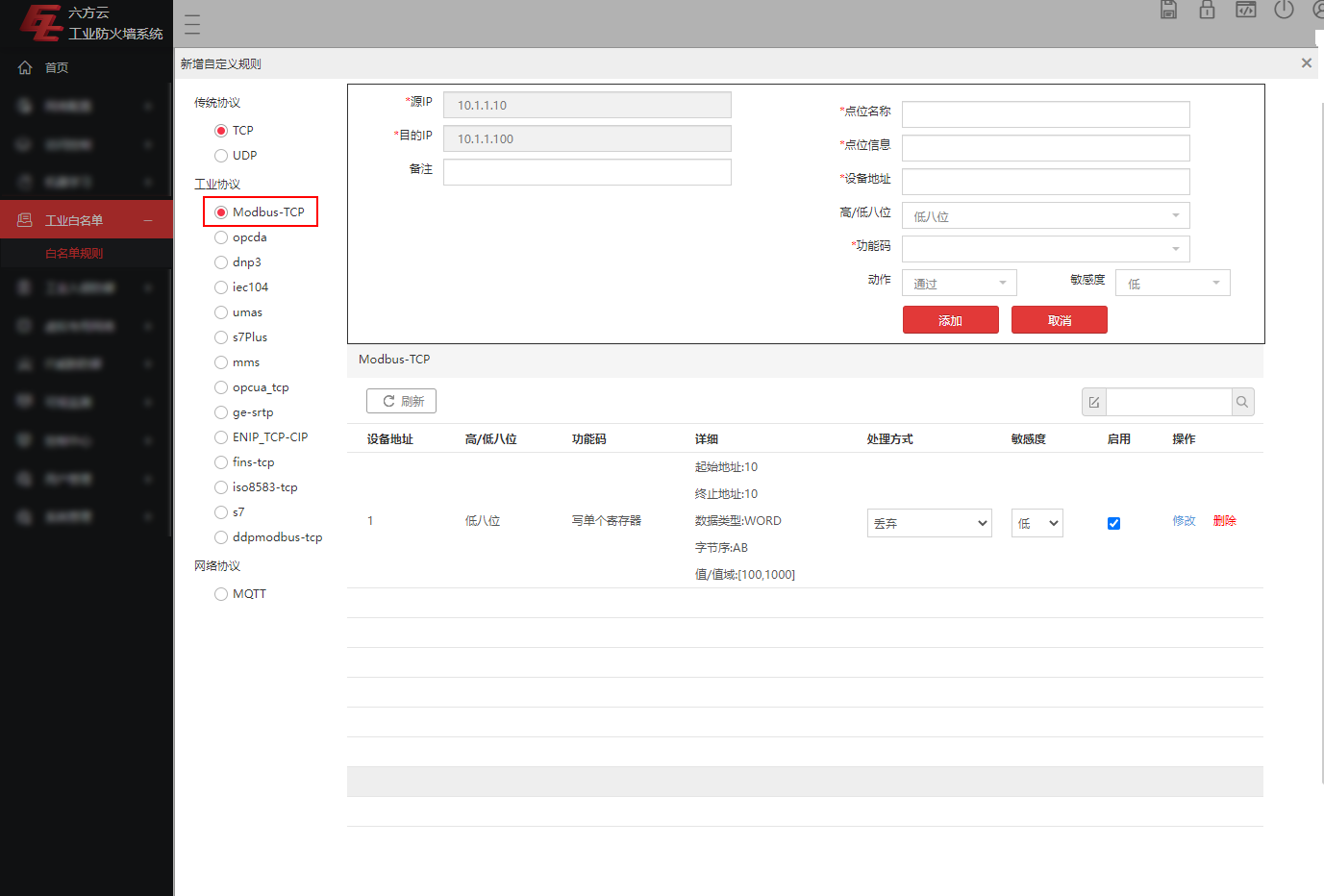Toggle the hamburger sidebar menu icon

(x=192, y=25)
